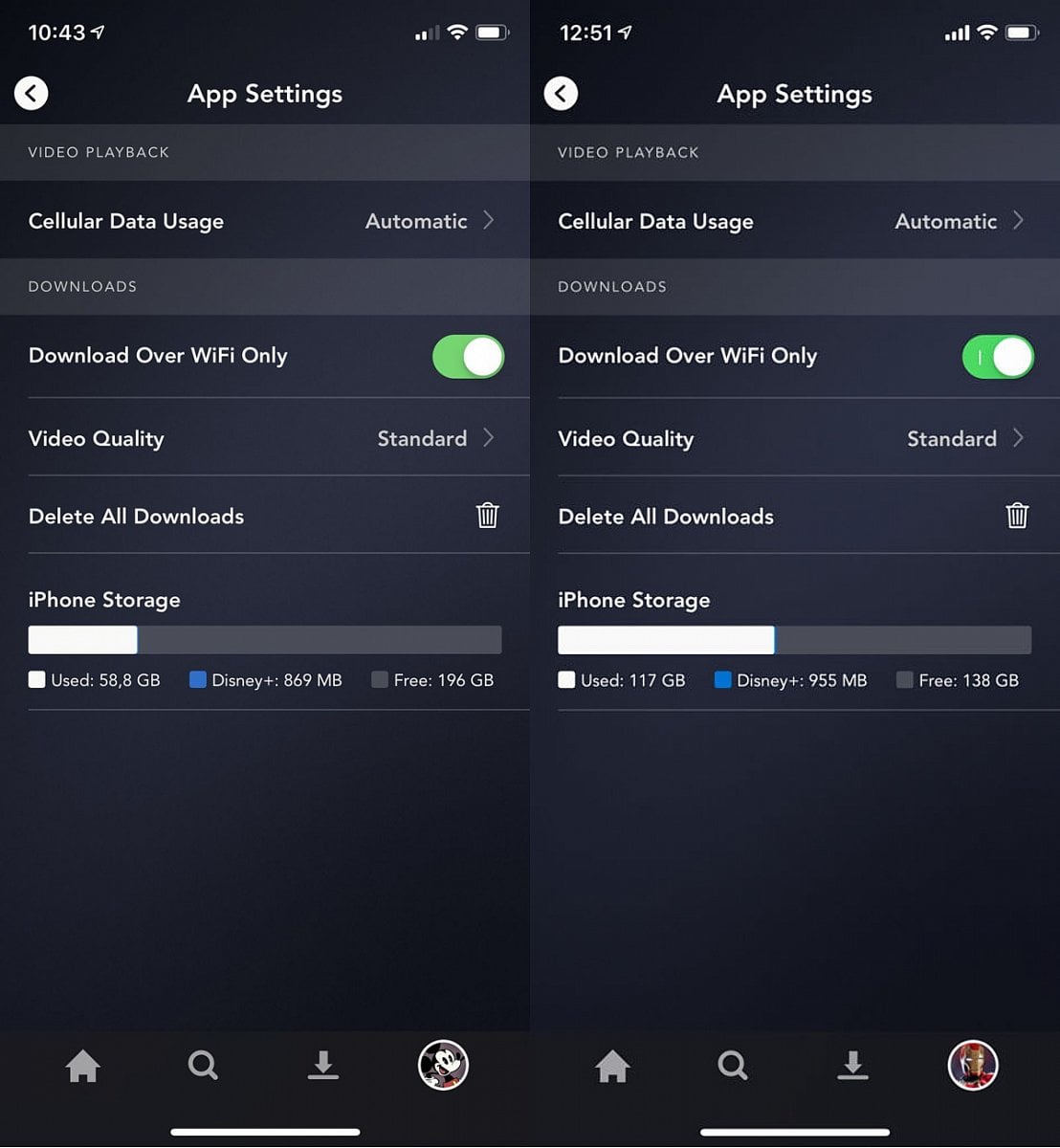1060x1148 pixels.
Task: Tap the iPhone Storage bar showing 58,8 GB used
Action: click(x=265, y=640)
